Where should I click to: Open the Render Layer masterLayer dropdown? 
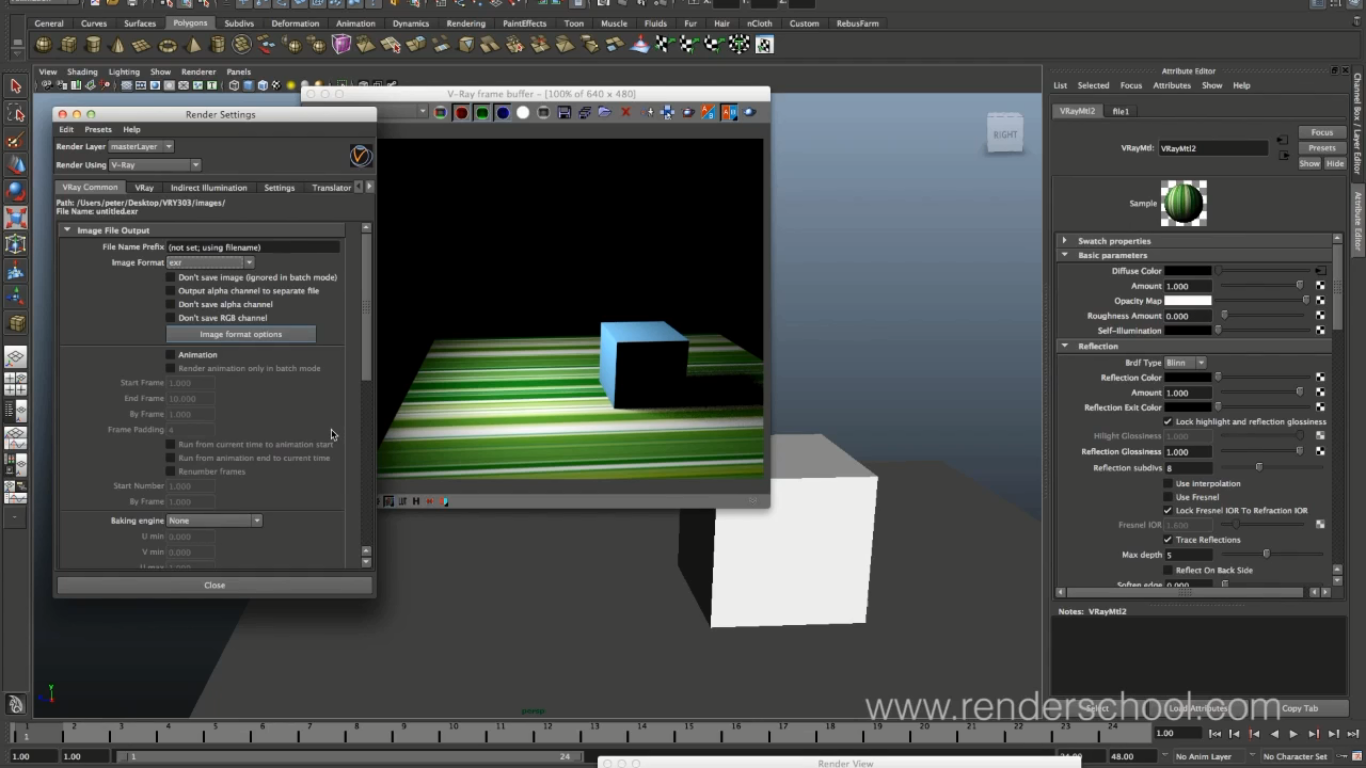click(x=141, y=147)
